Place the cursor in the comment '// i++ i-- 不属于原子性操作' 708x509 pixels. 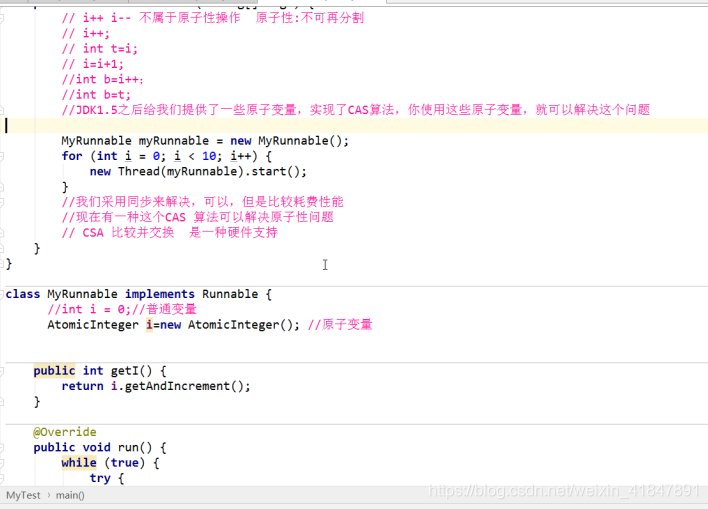click(151, 18)
